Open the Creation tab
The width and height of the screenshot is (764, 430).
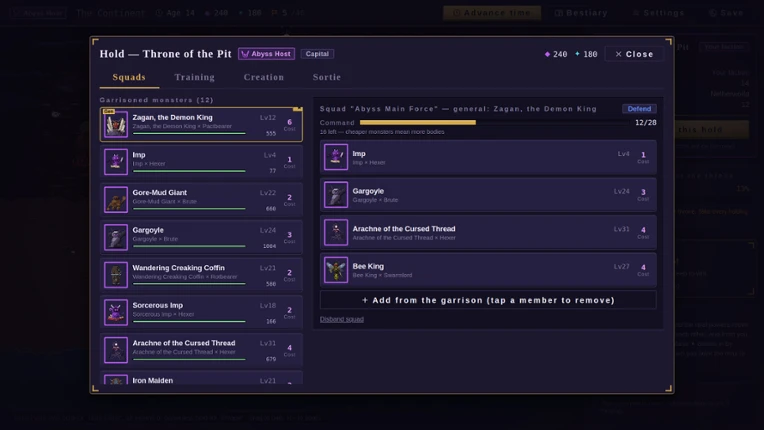[264, 77]
